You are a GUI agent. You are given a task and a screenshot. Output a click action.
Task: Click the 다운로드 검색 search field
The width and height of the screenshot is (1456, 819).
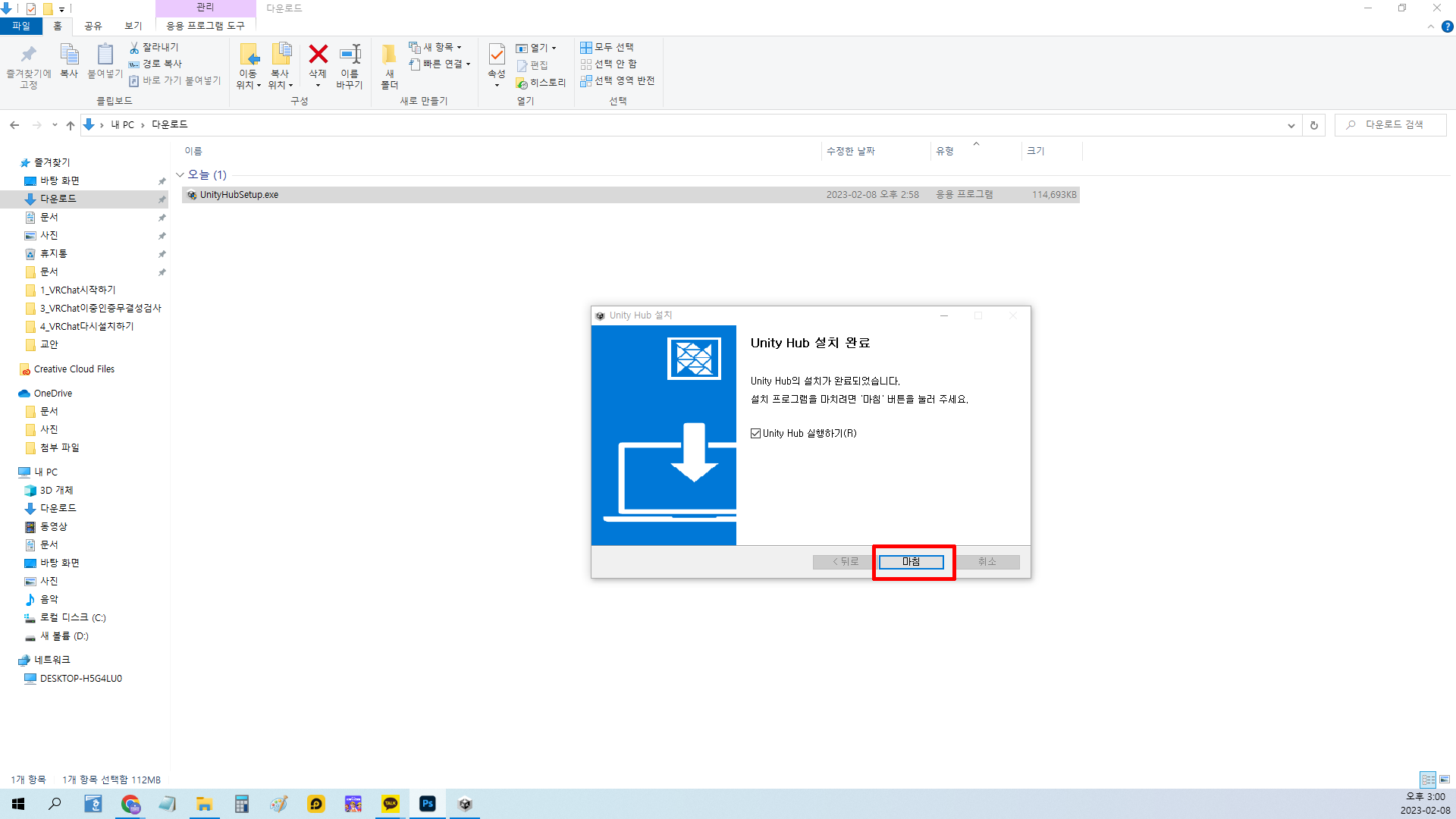(x=1391, y=124)
